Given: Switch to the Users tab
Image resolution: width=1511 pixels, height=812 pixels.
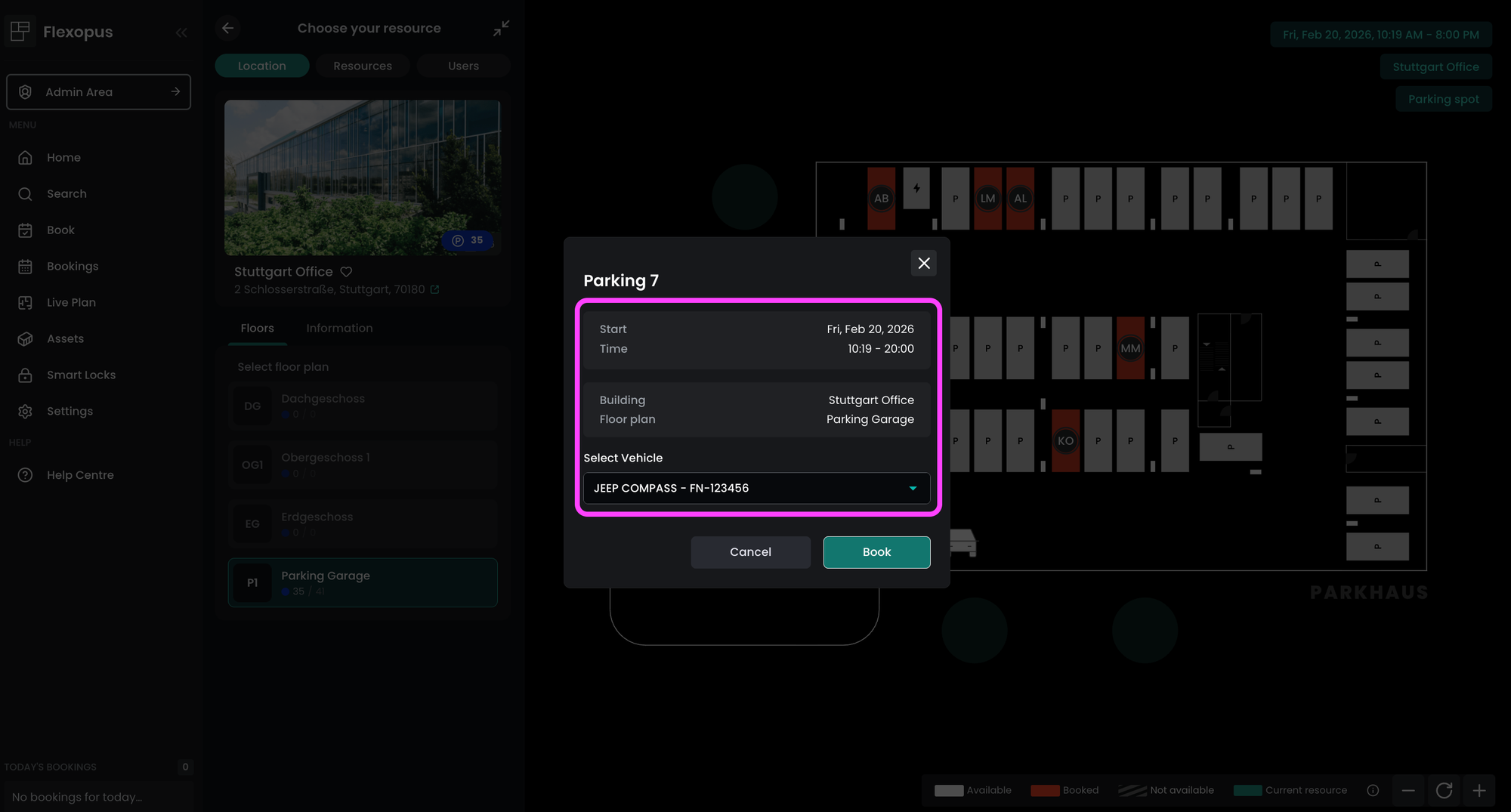Looking at the screenshot, I should click(x=463, y=66).
